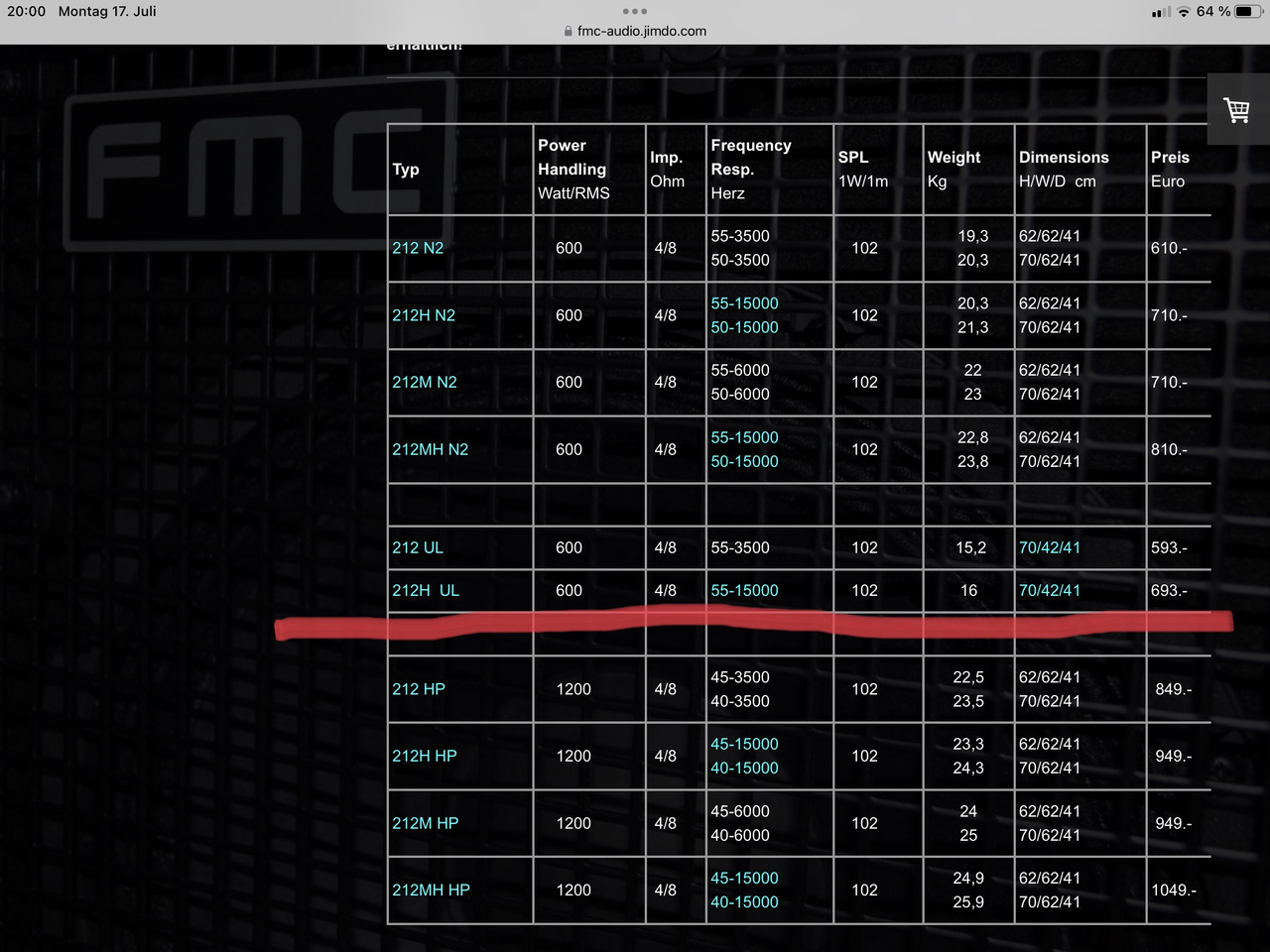
Task: Open the 212 N2 product link
Action: pos(418,248)
